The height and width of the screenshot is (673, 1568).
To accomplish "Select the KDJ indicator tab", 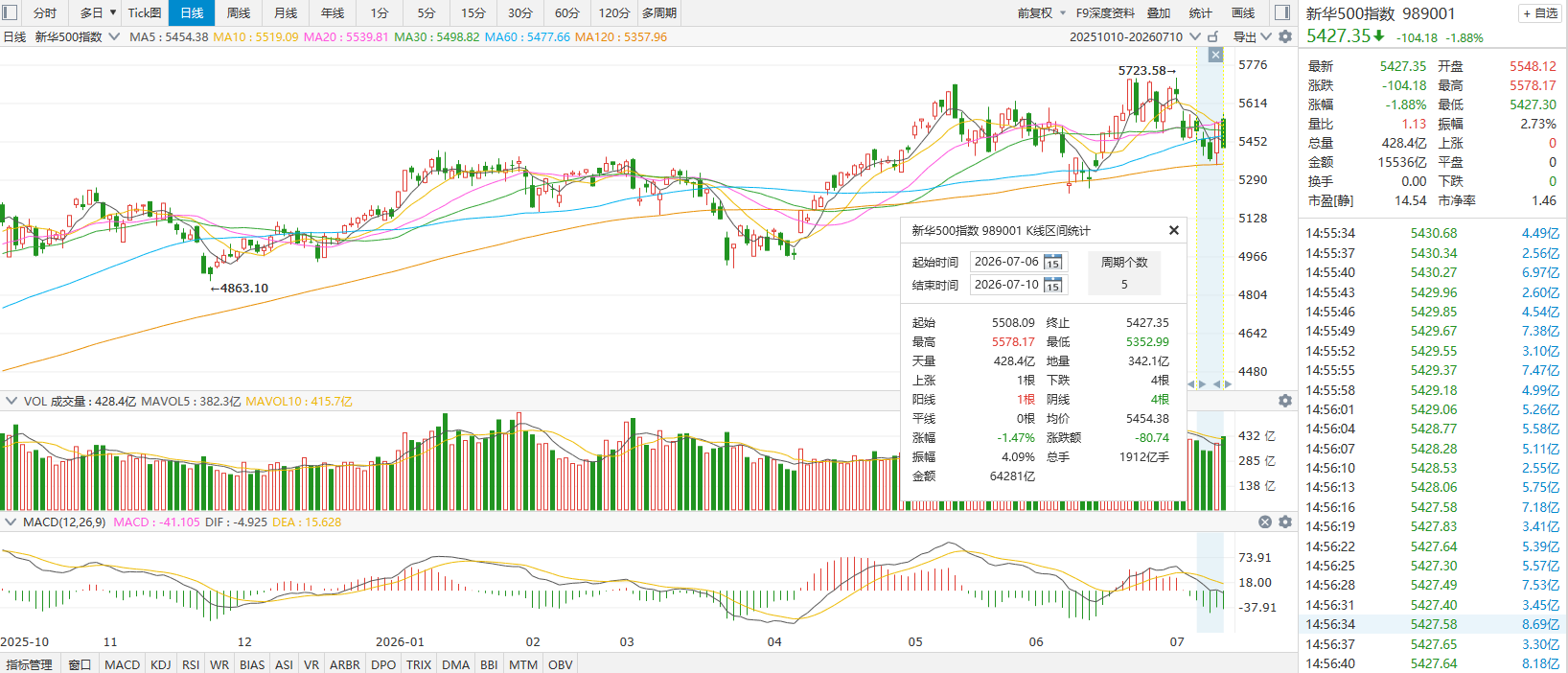I will pos(161,664).
